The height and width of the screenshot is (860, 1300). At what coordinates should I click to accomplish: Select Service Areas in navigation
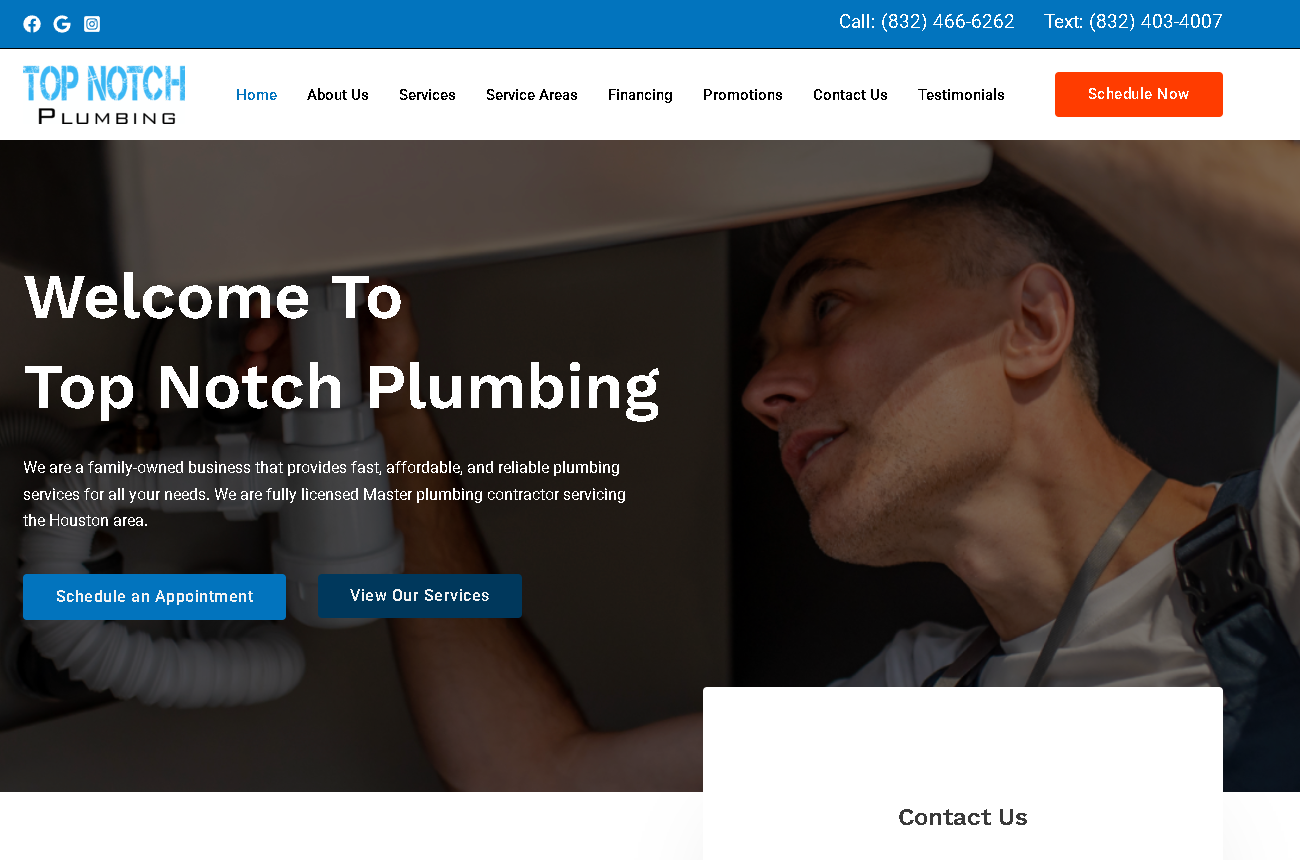tap(532, 95)
